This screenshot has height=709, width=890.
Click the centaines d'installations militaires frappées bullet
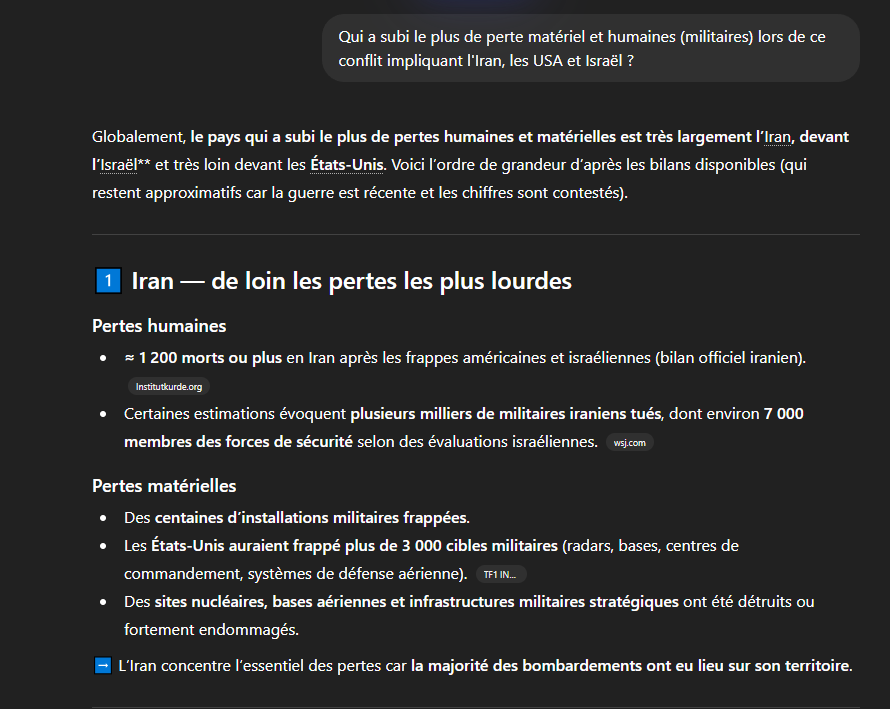(311, 518)
